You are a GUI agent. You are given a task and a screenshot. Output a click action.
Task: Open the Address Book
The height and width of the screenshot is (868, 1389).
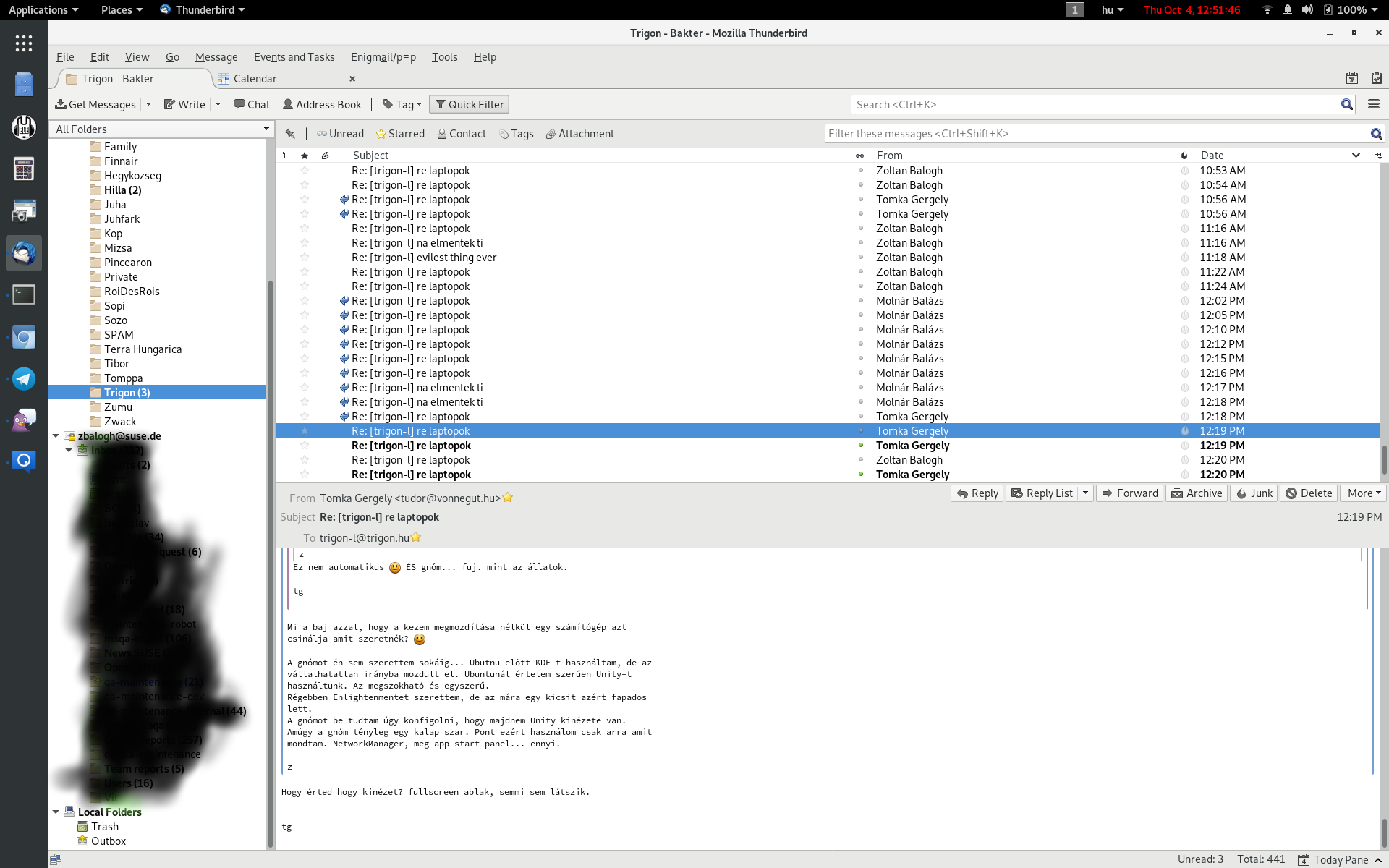pyautogui.click(x=322, y=104)
